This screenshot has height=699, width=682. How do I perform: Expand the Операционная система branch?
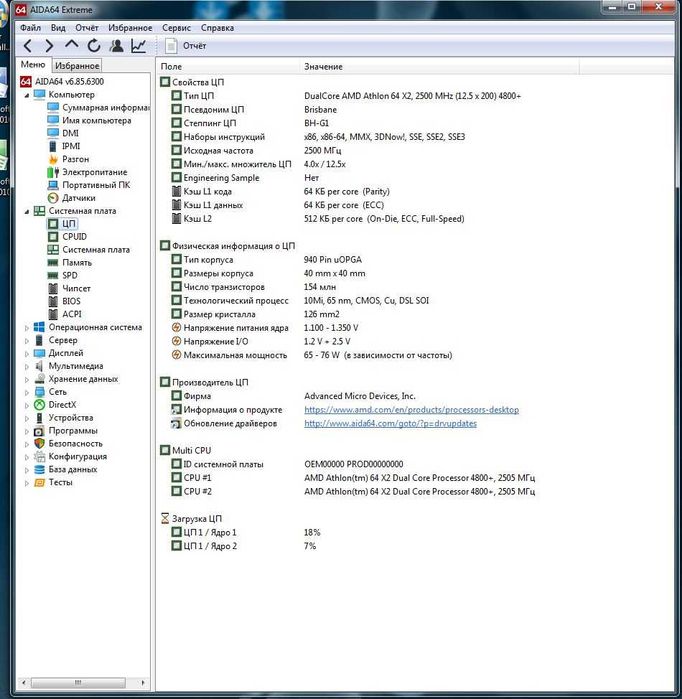pyautogui.click(x=27, y=328)
